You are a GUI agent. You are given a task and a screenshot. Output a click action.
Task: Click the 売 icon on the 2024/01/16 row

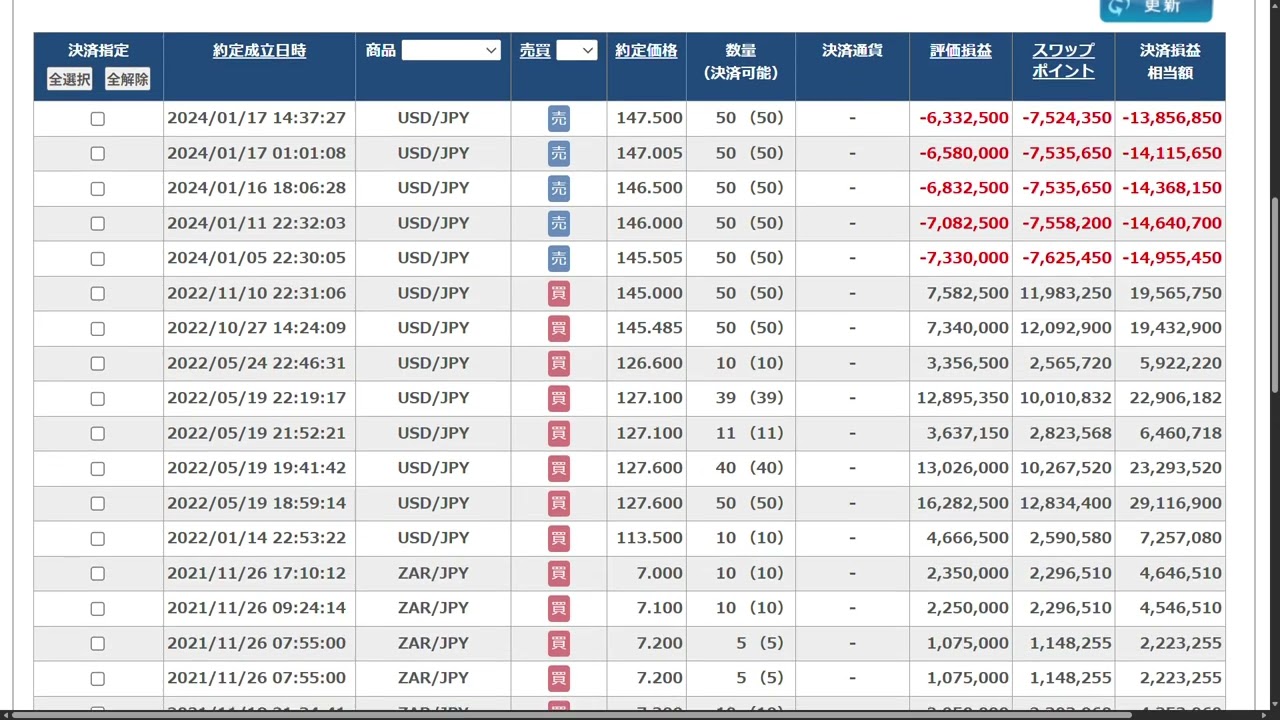[x=558, y=188]
